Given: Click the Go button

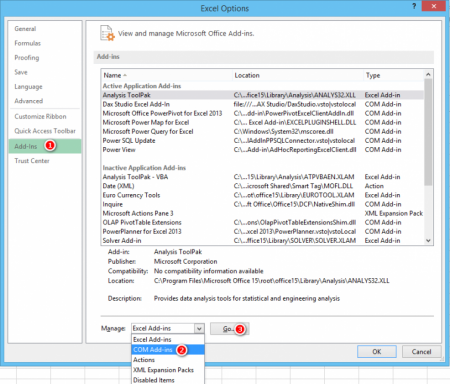Looking at the screenshot, I should tap(229, 329).
